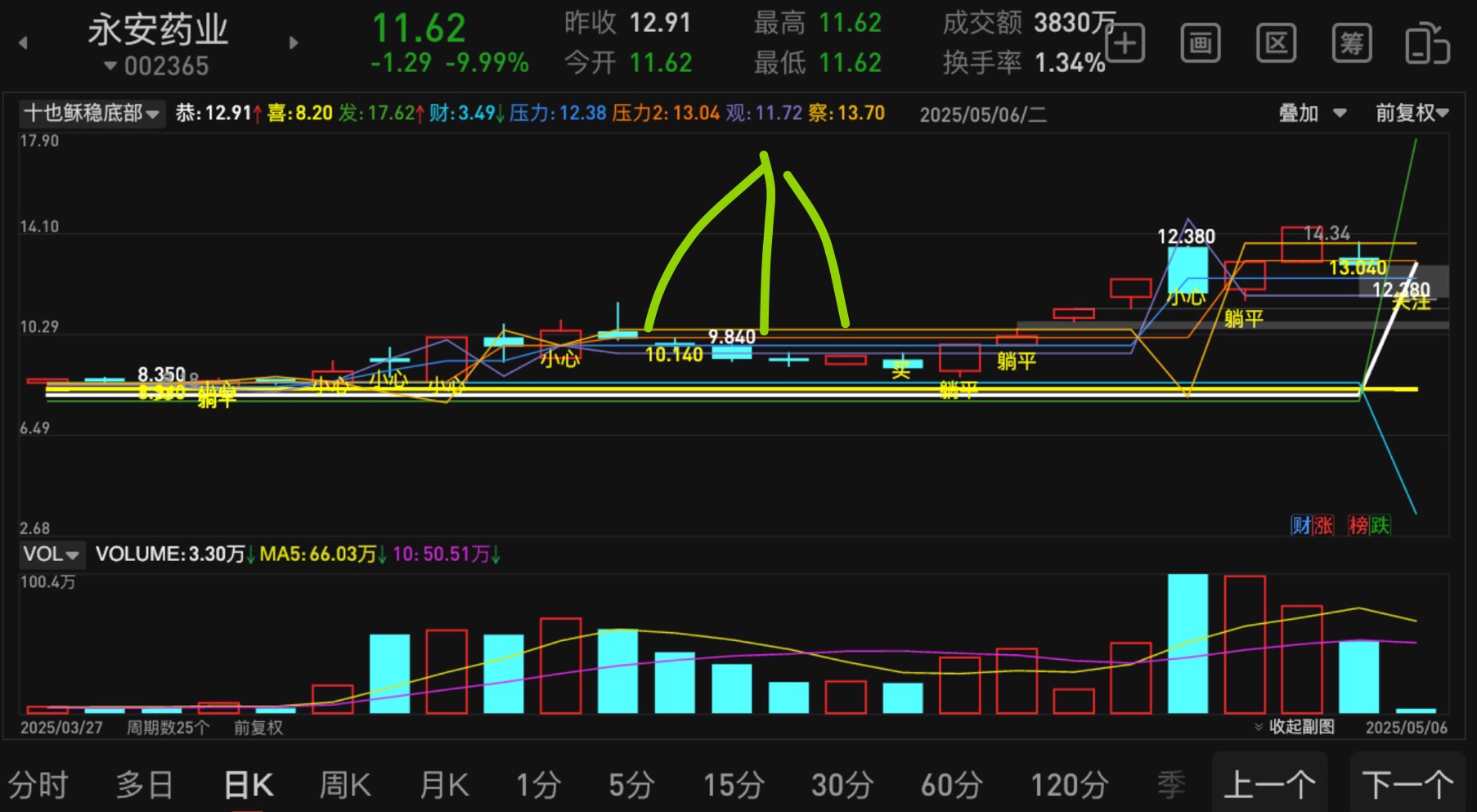Switch to 周K tab
Image resolution: width=1477 pixels, height=812 pixels.
coord(345,785)
